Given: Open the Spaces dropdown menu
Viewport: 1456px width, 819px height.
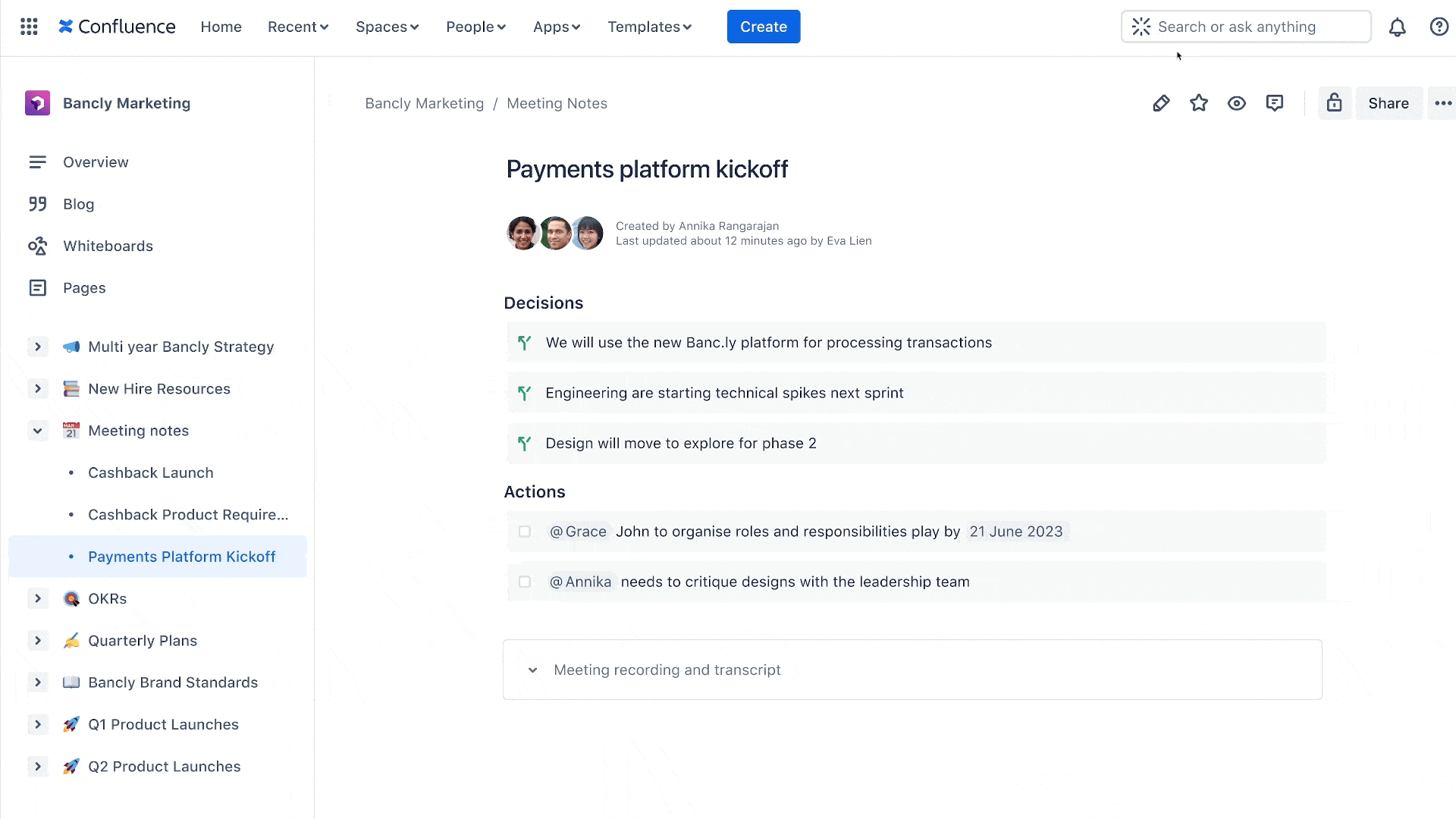Looking at the screenshot, I should coord(387,27).
